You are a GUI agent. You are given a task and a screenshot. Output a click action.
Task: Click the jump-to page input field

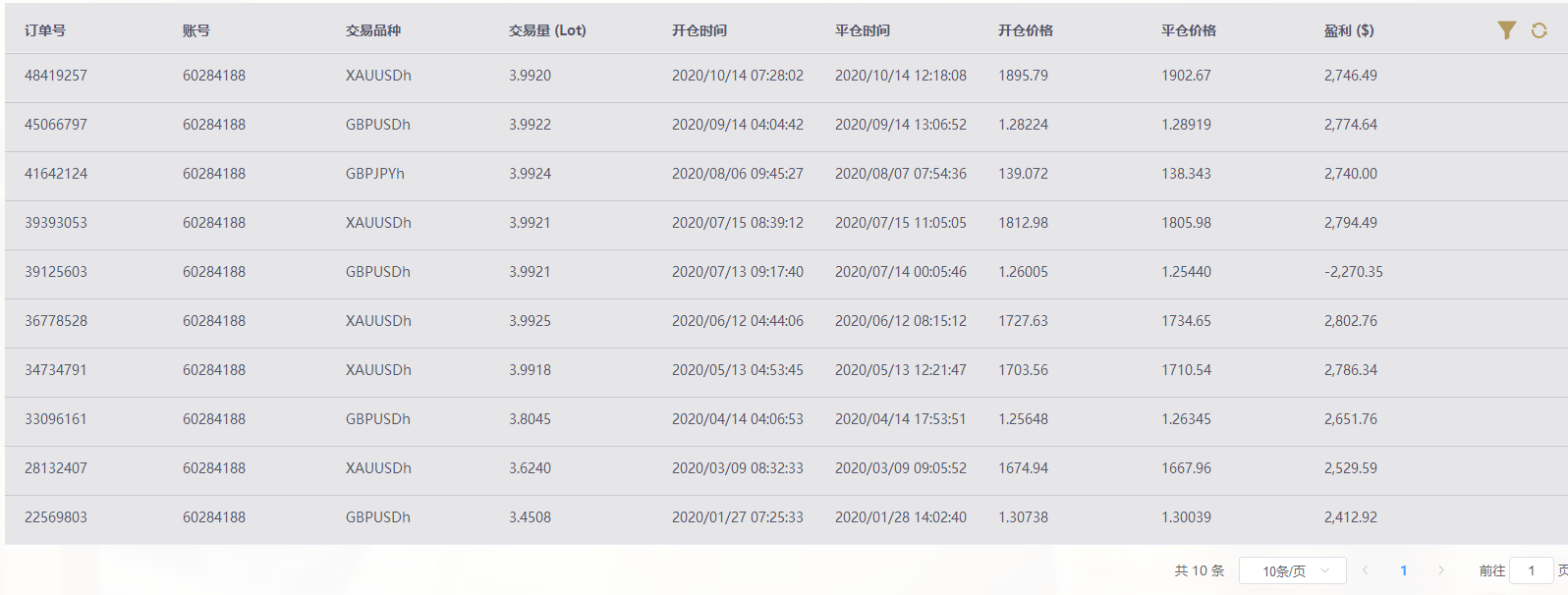[x=1531, y=570]
